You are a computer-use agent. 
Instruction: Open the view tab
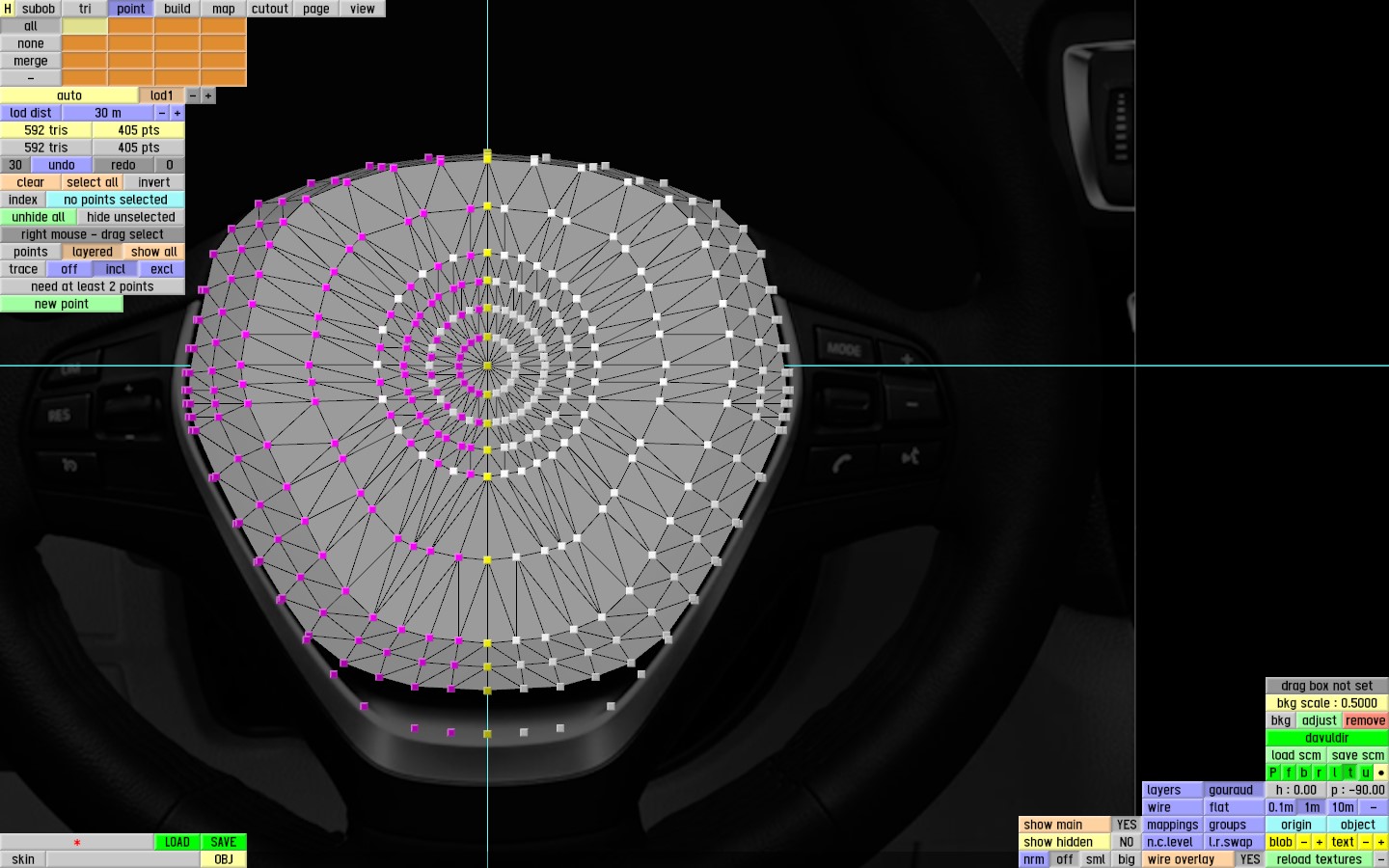(363, 9)
